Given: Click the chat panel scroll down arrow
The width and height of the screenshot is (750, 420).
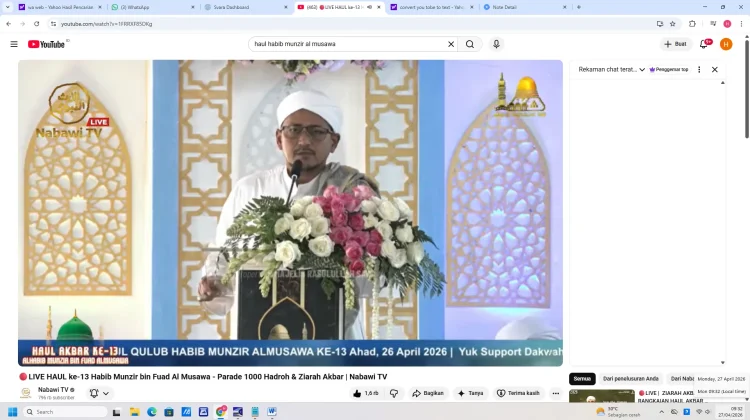Looking at the screenshot, I should (x=722, y=363).
